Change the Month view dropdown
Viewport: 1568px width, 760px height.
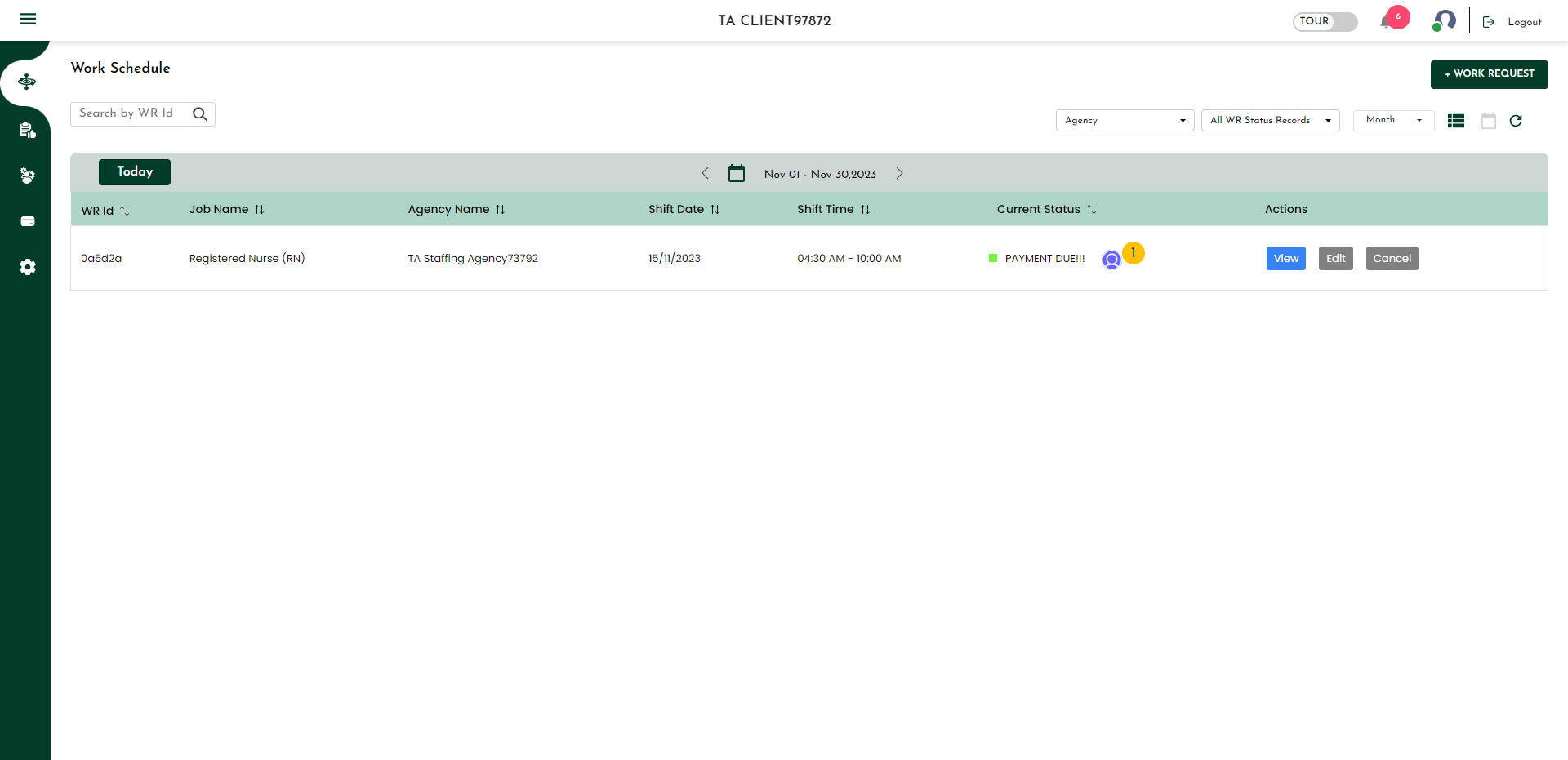tap(1392, 120)
